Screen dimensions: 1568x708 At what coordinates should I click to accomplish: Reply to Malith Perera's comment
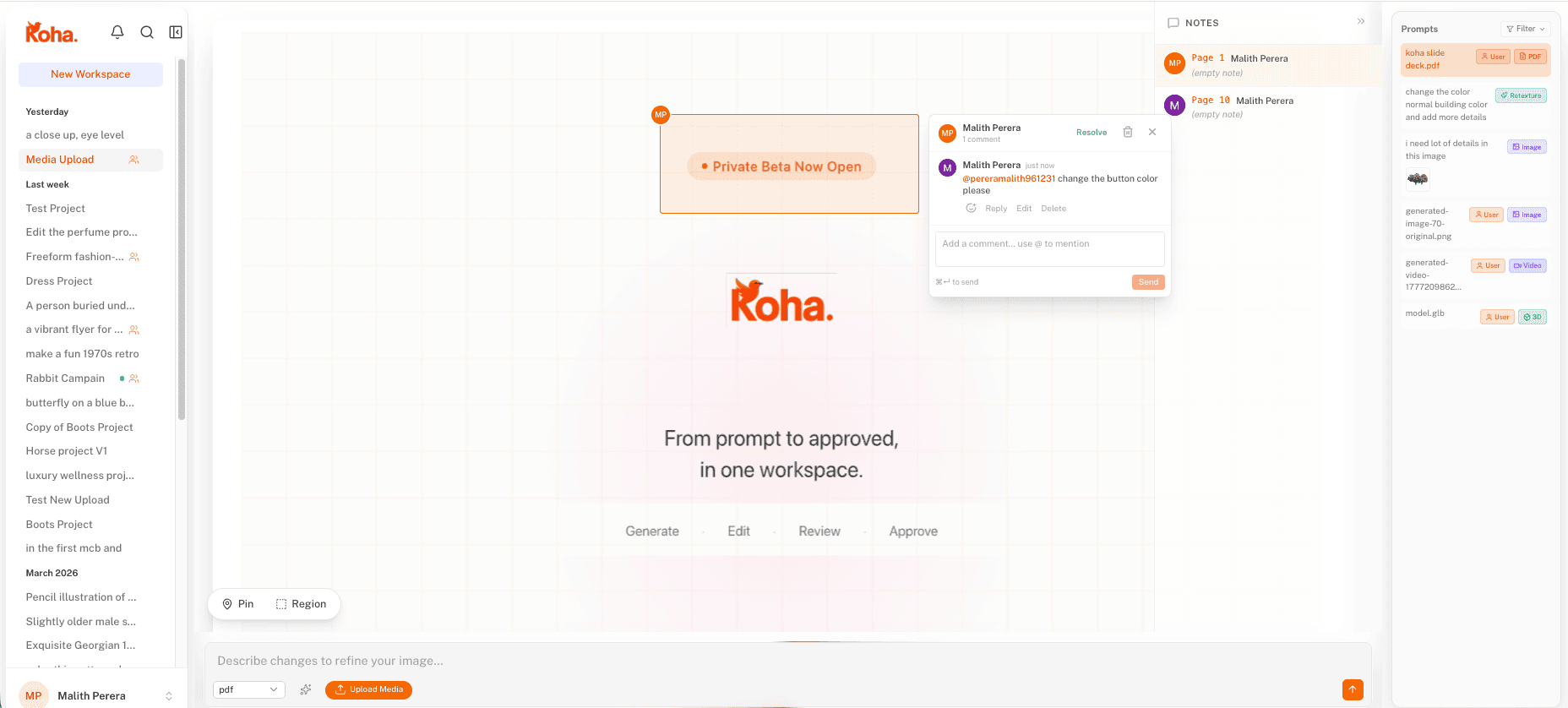coord(996,209)
